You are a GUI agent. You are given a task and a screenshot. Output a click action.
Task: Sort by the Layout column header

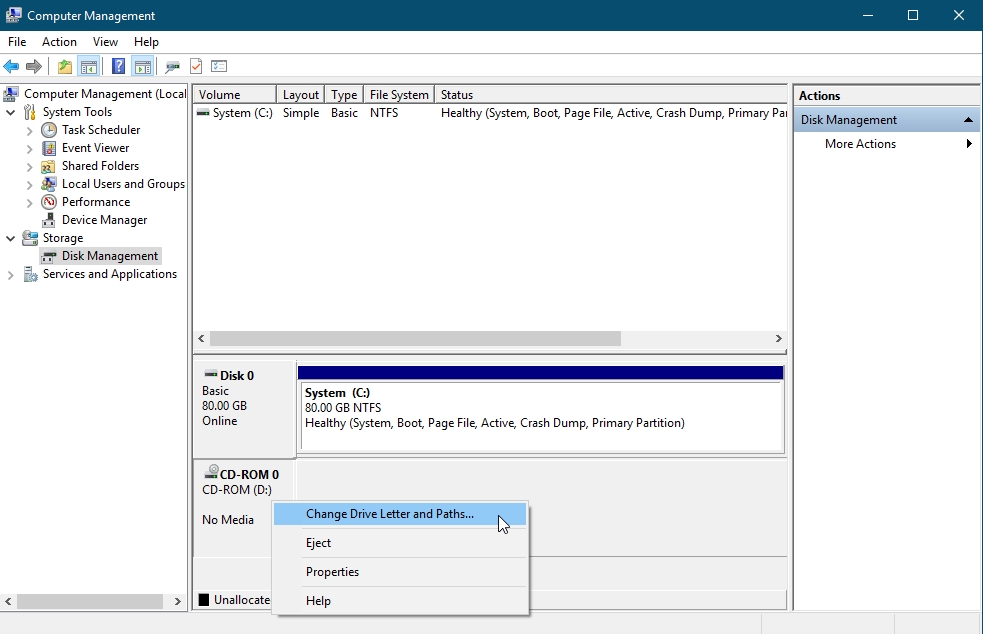point(300,95)
